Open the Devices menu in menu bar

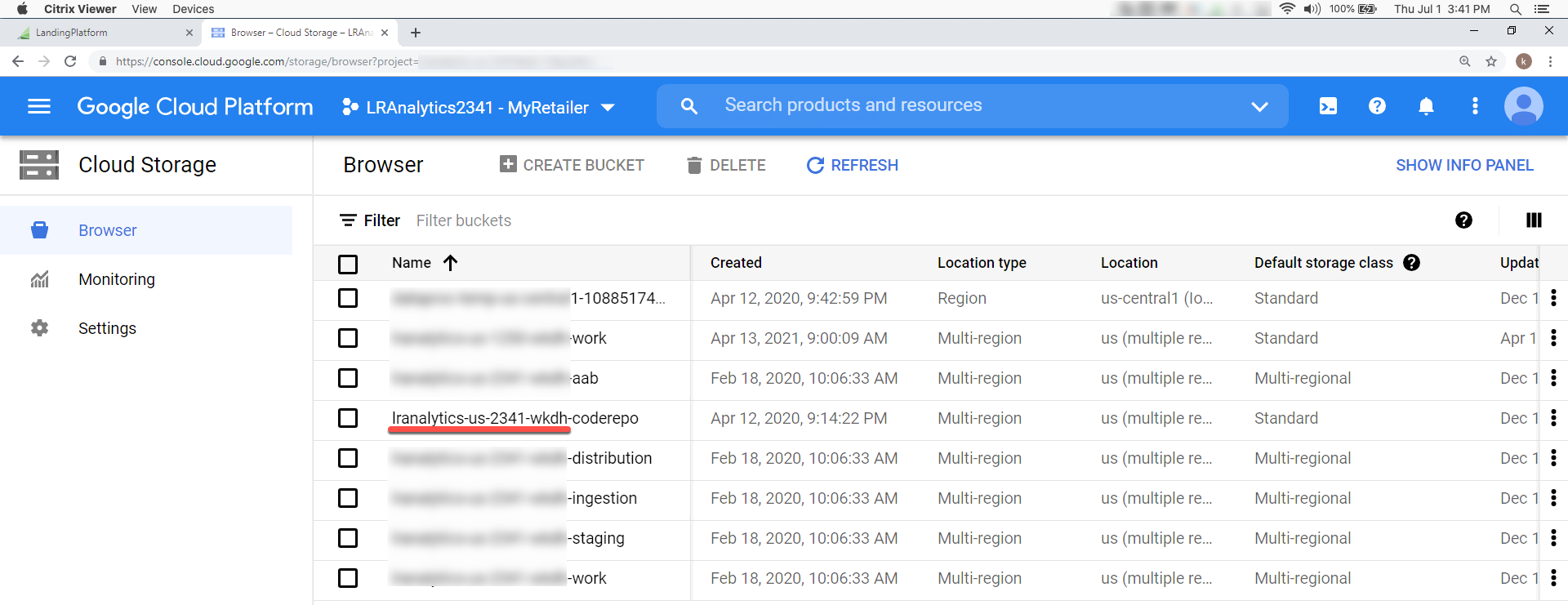tap(194, 9)
